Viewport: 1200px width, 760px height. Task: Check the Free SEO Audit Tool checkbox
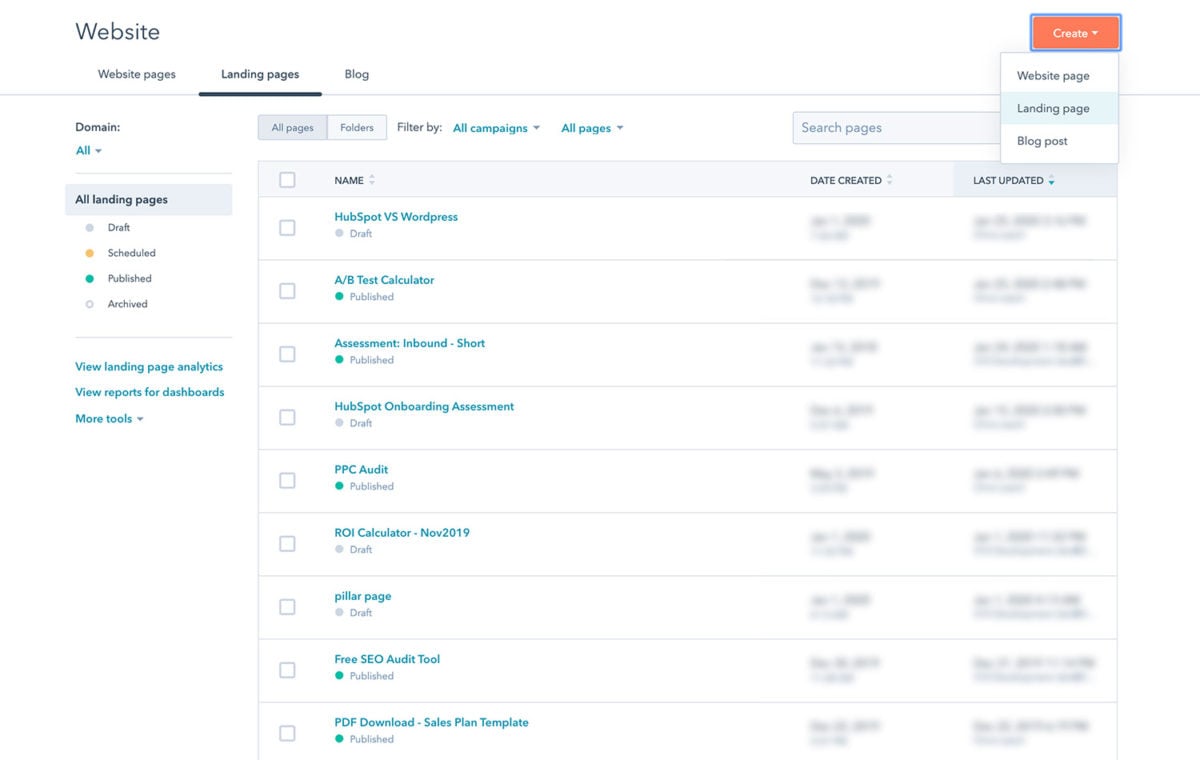click(x=287, y=670)
